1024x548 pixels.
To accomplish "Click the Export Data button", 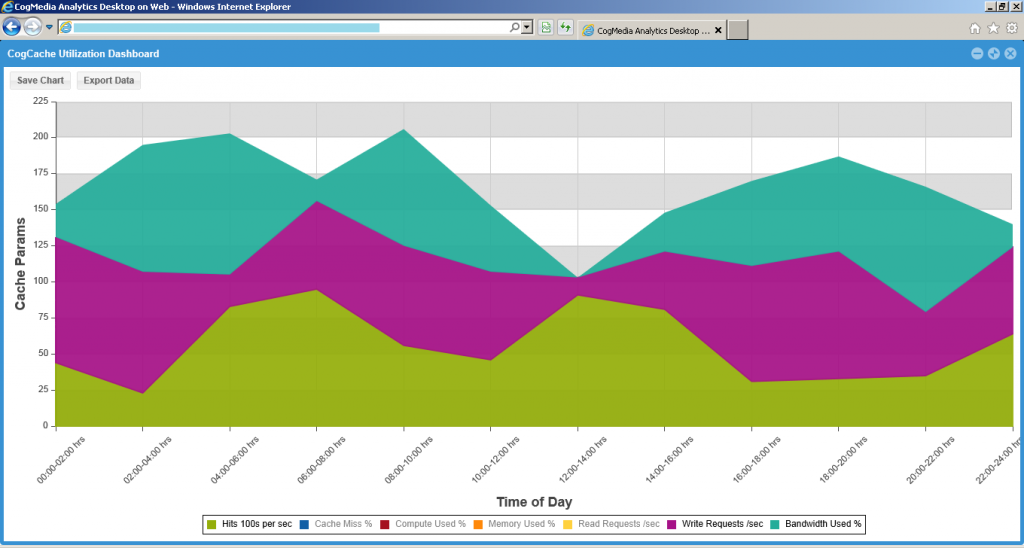I will 109,80.
